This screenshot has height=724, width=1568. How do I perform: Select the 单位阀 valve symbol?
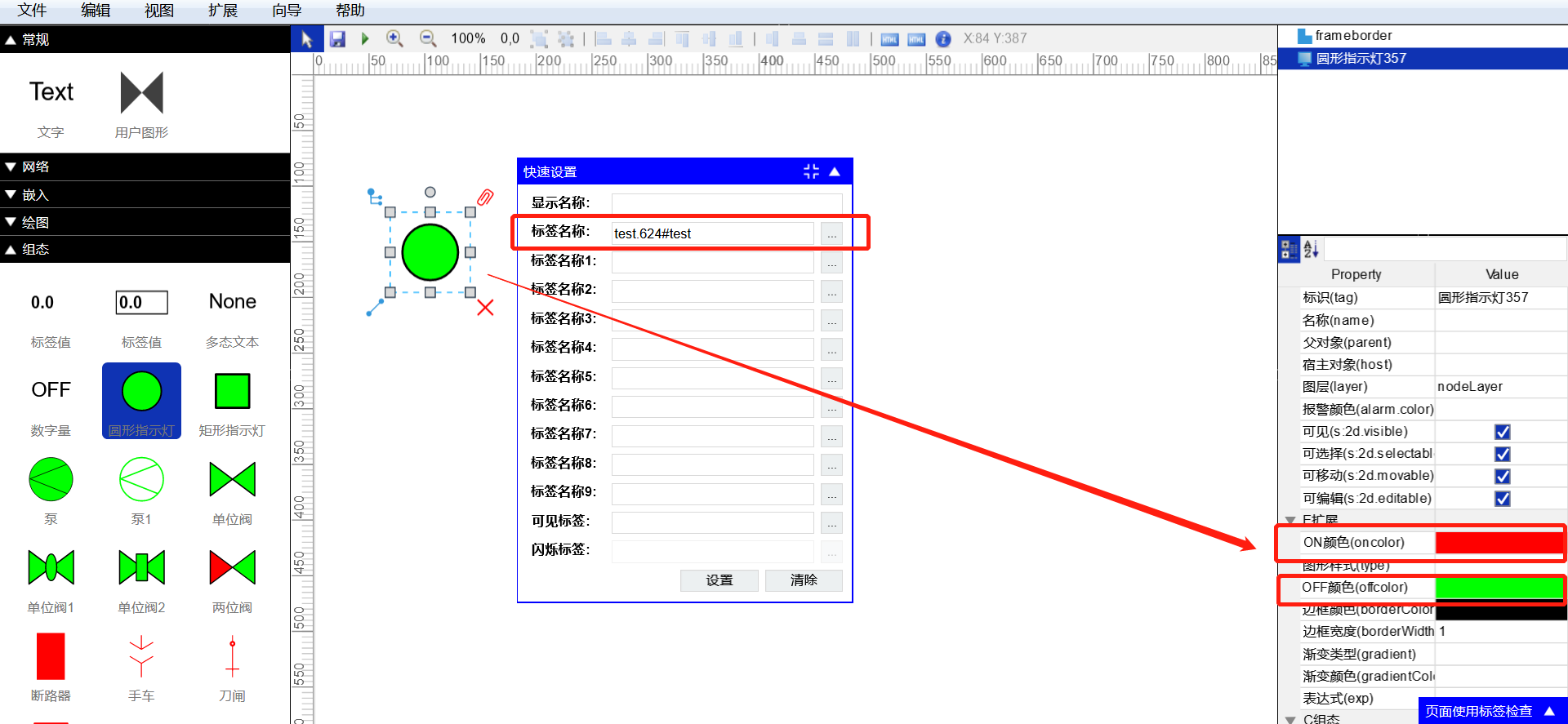pos(232,479)
